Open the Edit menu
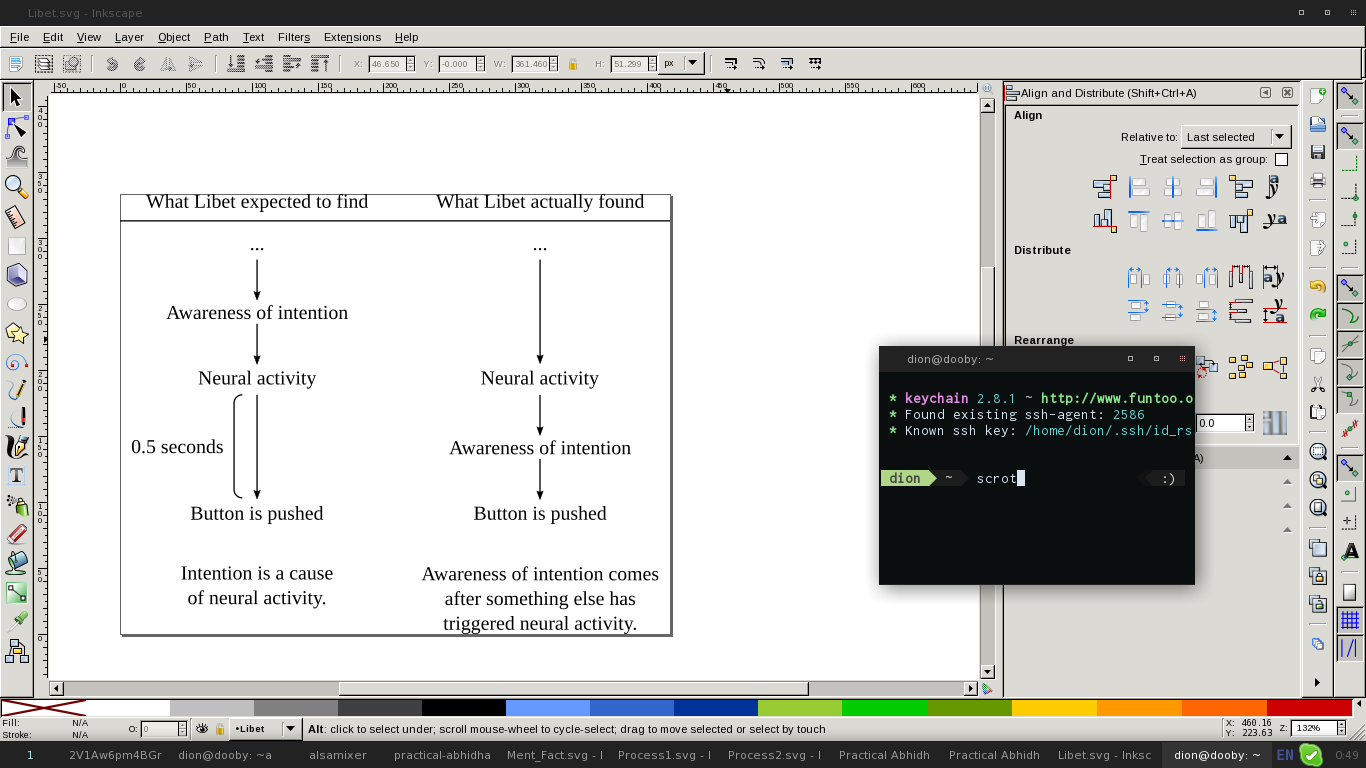 (53, 37)
